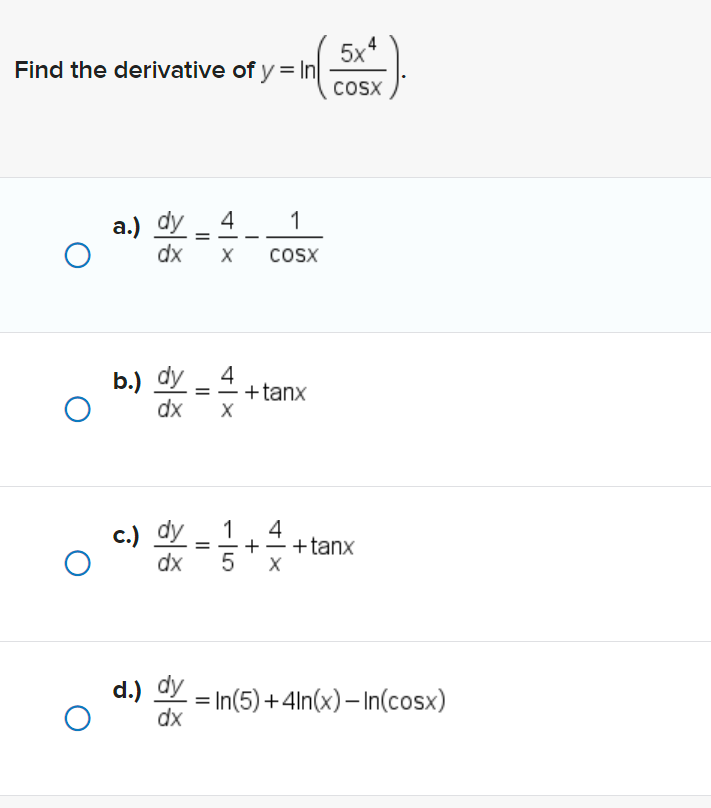Click the 5x^4 over cosx fraction

pyautogui.click(x=358, y=69)
